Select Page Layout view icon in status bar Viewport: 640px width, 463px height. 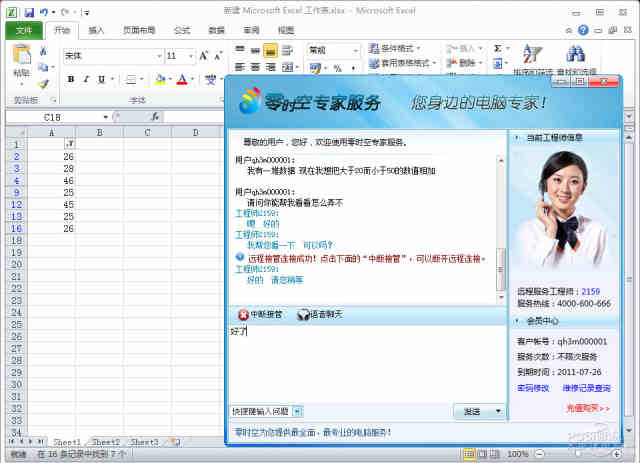click(482, 454)
